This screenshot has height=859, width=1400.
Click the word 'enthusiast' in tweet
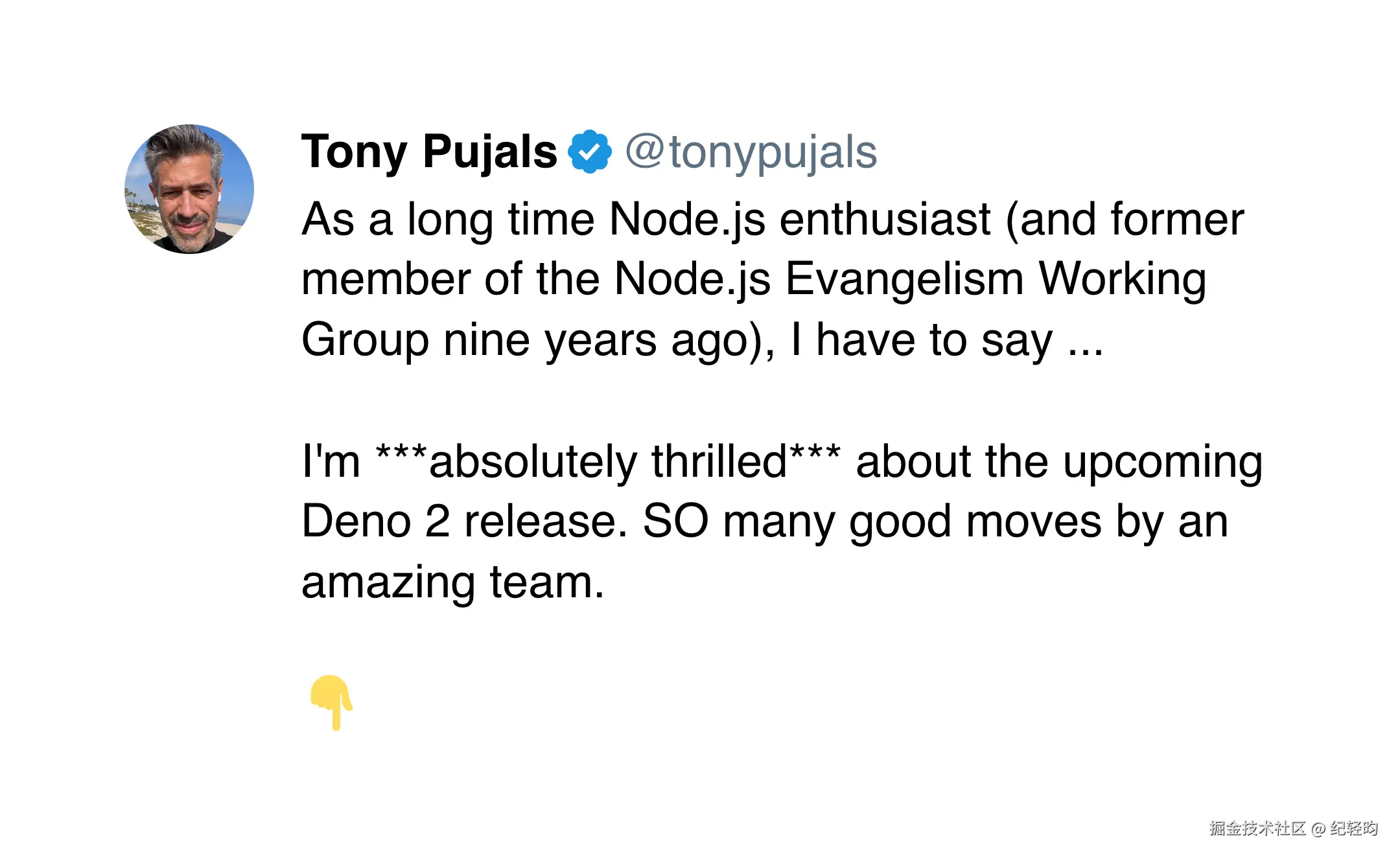tap(885, 219)
